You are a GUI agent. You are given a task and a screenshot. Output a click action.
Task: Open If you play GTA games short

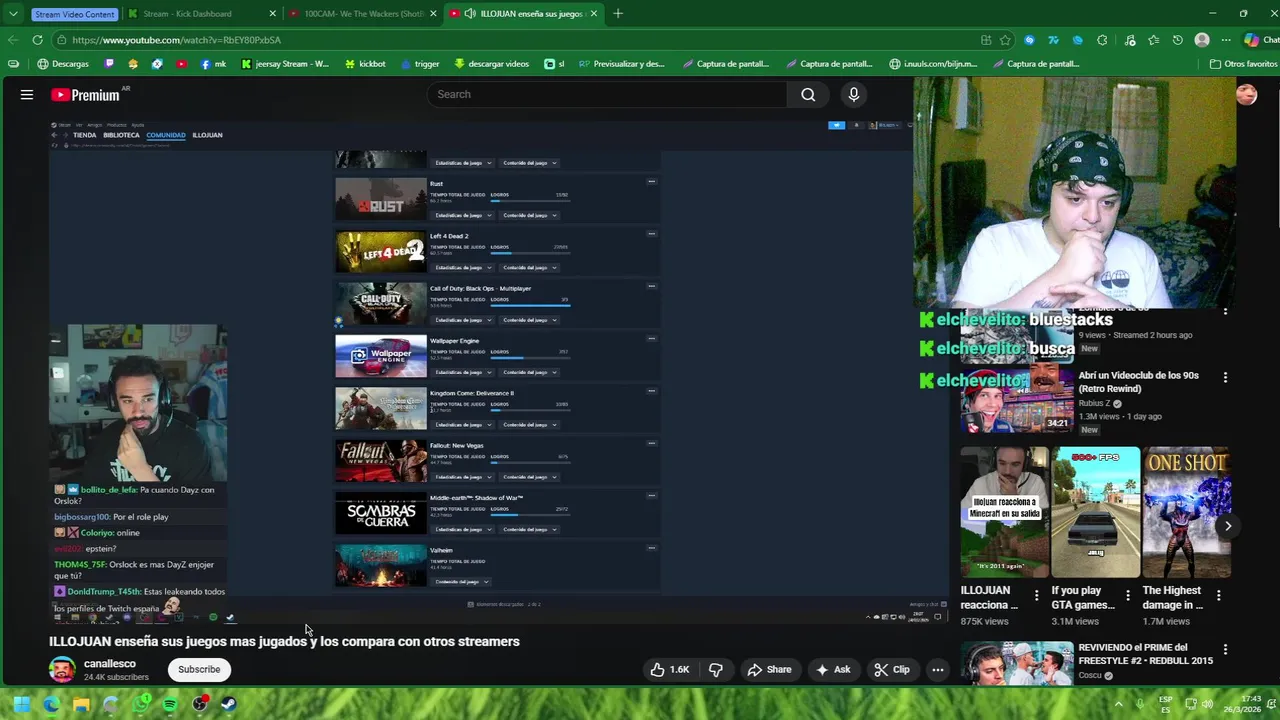[1096, 512]
